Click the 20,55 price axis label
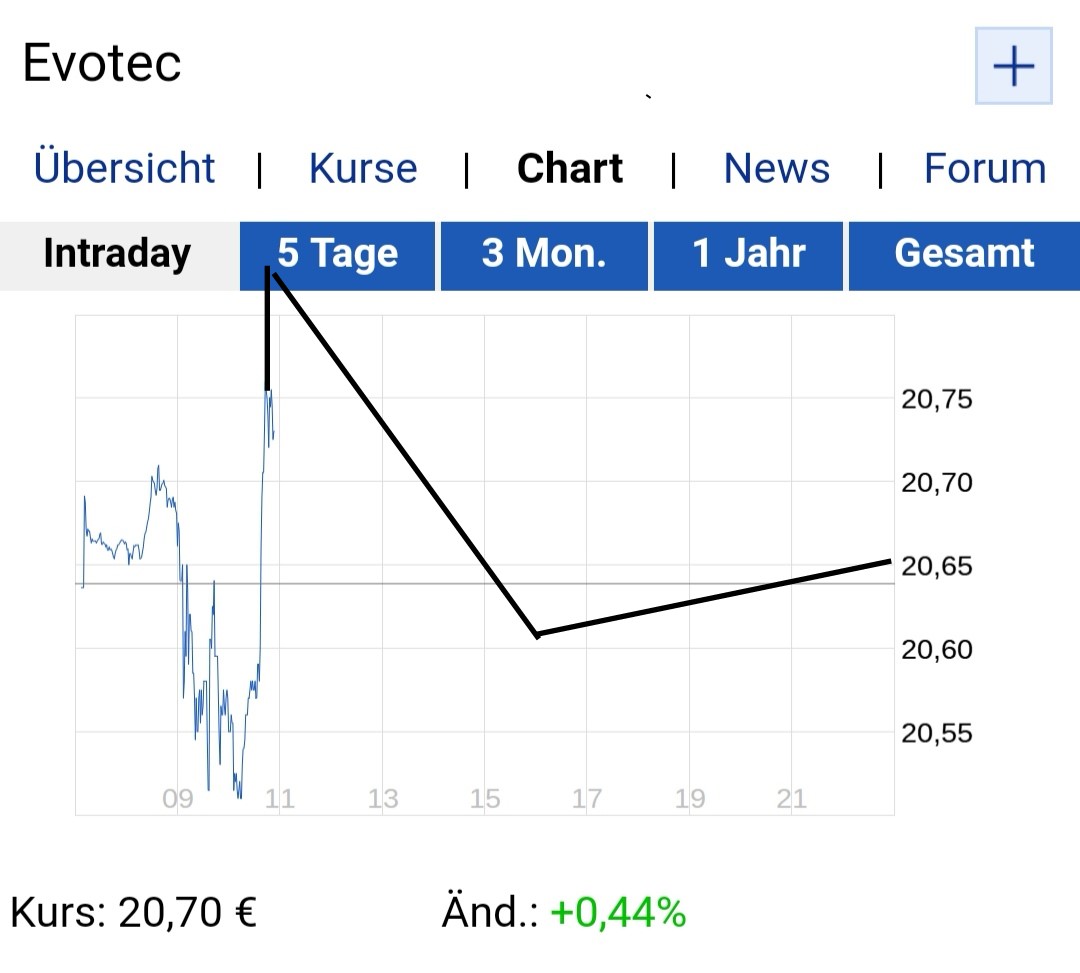This screenshot has height=973, width=1080. (937, 733)
